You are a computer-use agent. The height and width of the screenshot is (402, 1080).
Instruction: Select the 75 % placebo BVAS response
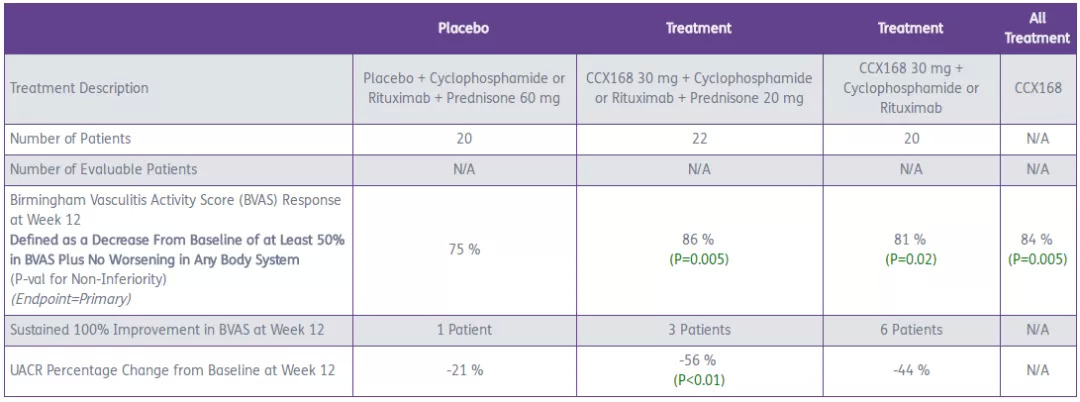(x=464, y=249)
